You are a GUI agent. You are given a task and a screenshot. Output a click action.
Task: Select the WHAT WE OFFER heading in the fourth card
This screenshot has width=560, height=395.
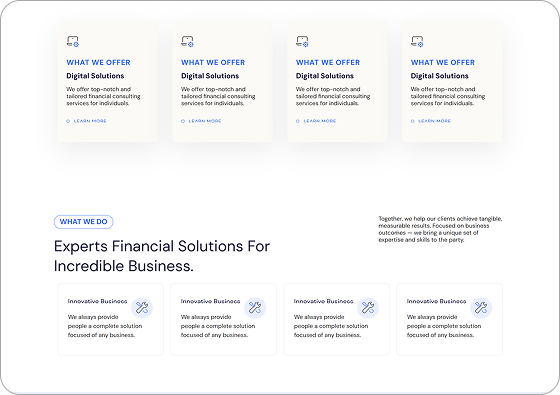tap(443, 62)
